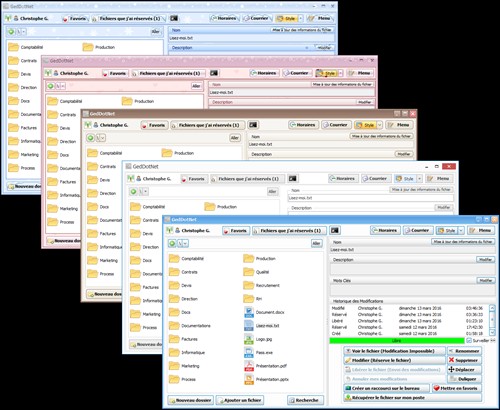Open Menu button in front blue window
The height and width of the screenshot is (410, 500).
(481, 230)
